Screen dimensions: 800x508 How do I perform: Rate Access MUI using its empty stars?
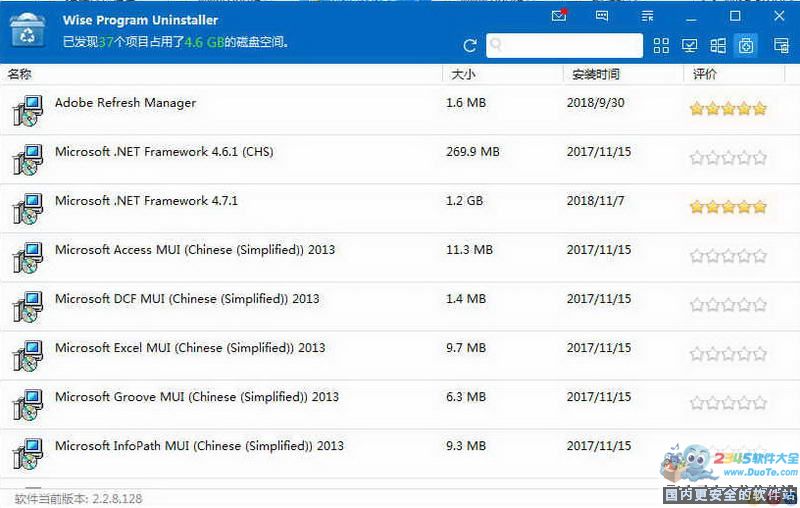(728, 255)
